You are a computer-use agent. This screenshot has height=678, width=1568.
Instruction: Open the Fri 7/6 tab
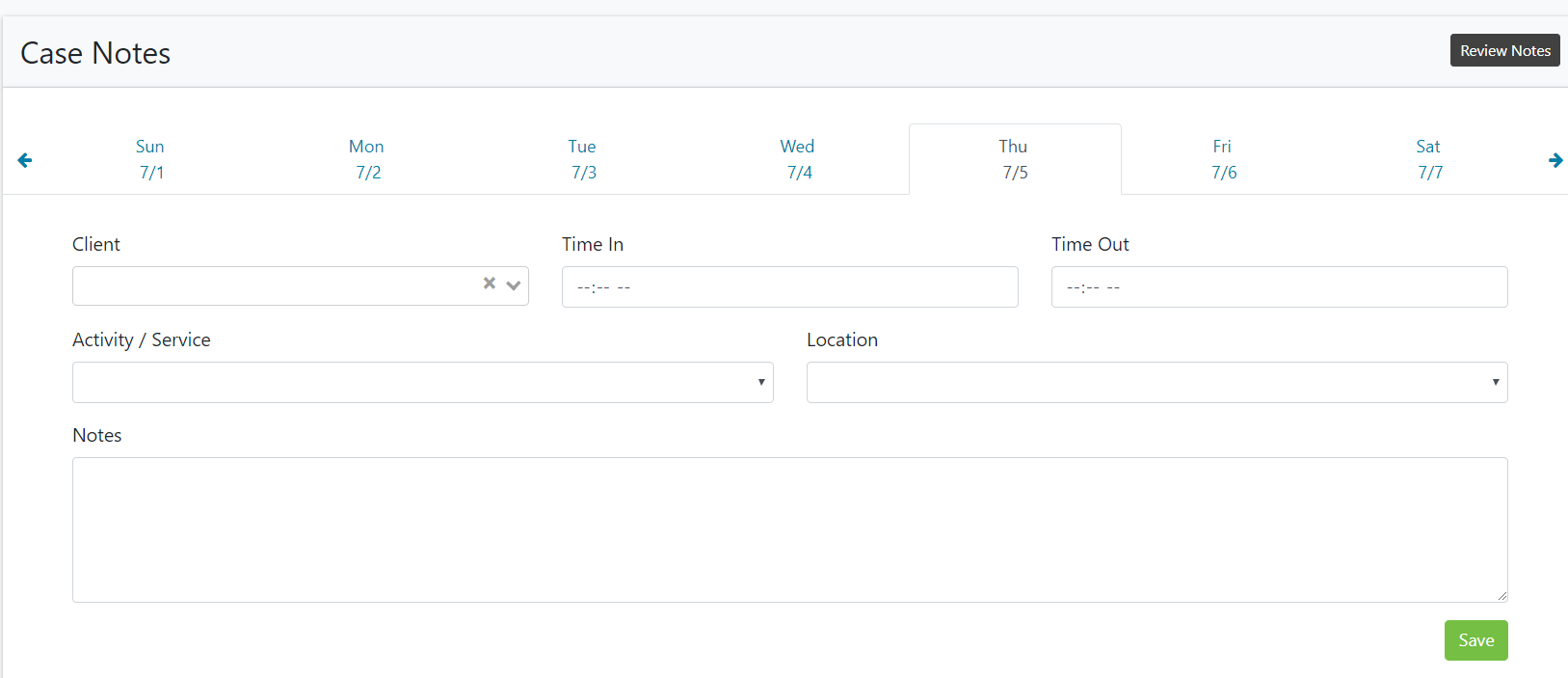(x=1223, y=159)
